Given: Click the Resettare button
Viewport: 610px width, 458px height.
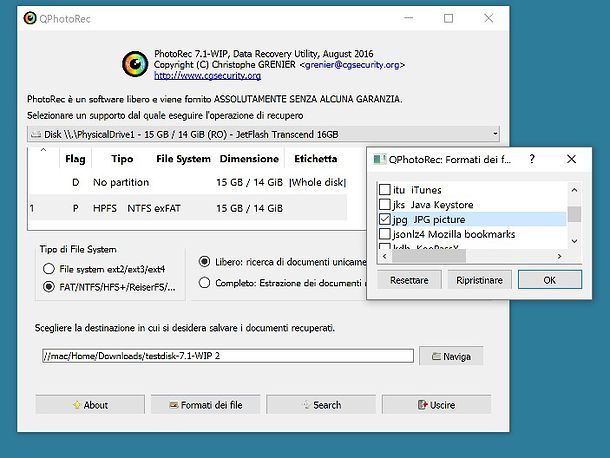Looking at the screenshot, I should 409,280.
